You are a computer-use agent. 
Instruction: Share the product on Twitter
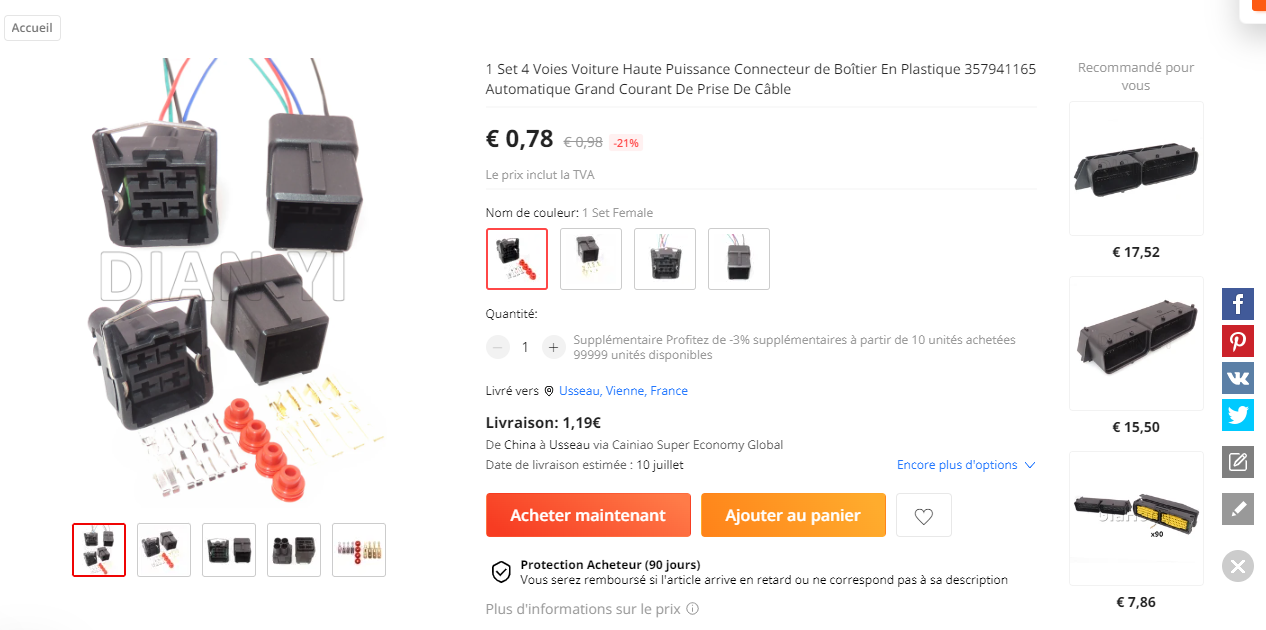(1237, 415)
